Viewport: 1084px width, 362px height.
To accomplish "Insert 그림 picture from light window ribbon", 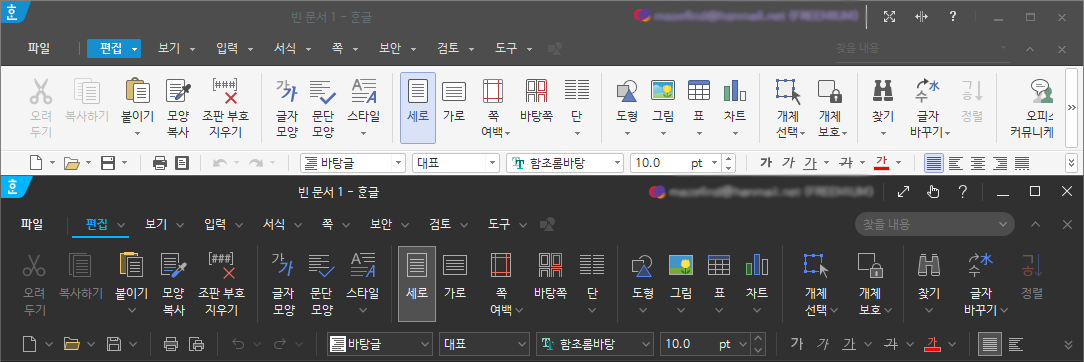I will coord(663,90).
